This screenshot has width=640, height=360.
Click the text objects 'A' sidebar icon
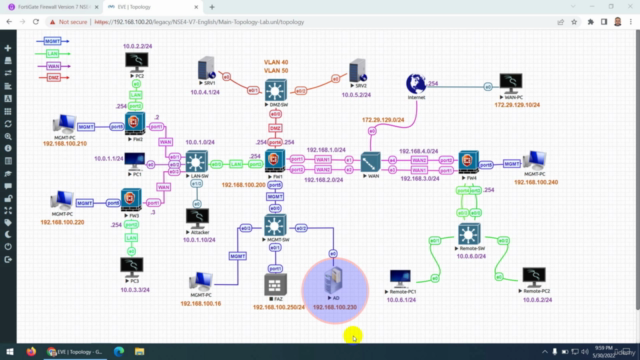[x=8, y=99]
